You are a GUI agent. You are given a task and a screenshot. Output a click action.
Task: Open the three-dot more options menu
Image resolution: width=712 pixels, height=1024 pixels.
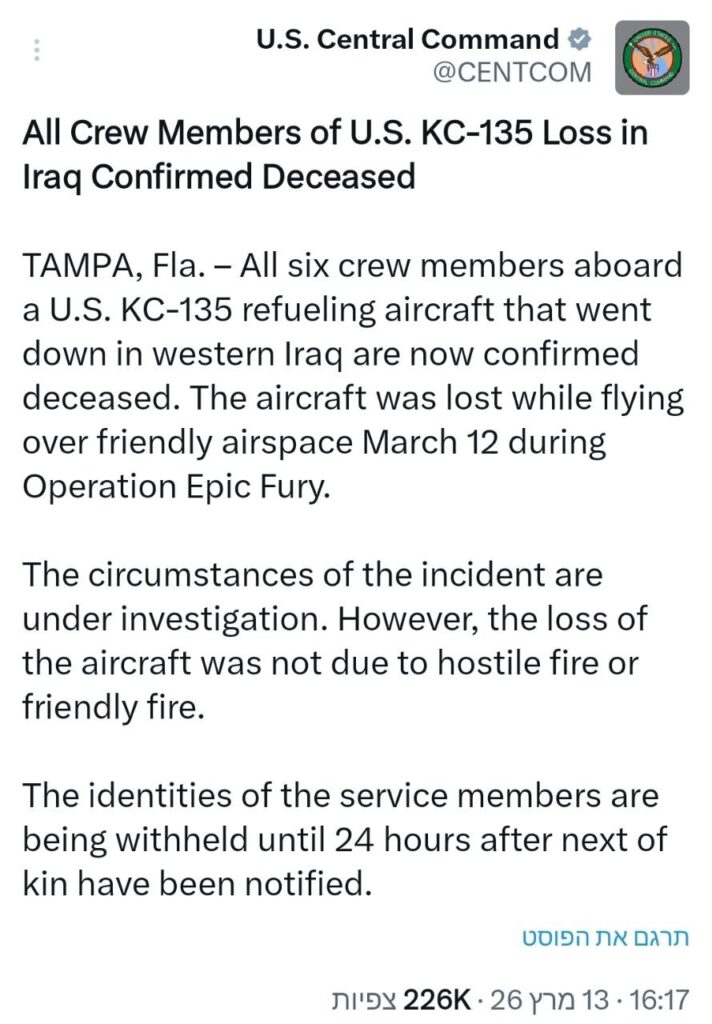38,50
